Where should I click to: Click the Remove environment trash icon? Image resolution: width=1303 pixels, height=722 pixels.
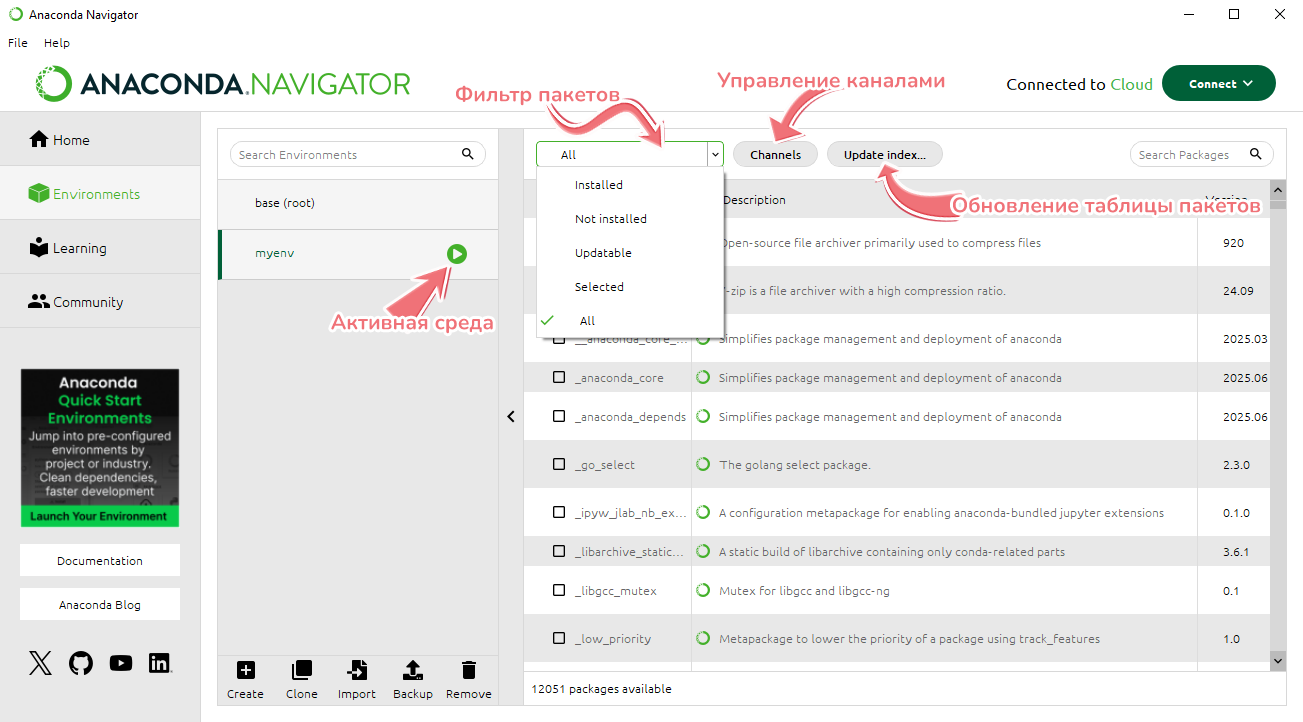[468, 671]
